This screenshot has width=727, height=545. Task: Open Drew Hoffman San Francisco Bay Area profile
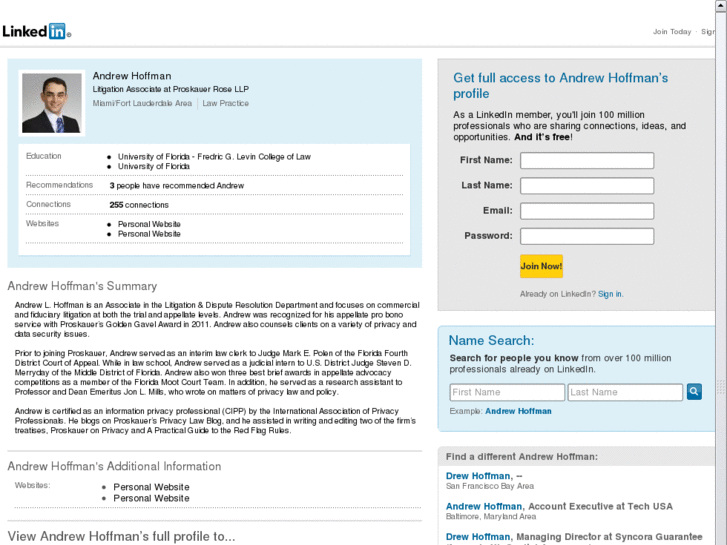point(478,476)
